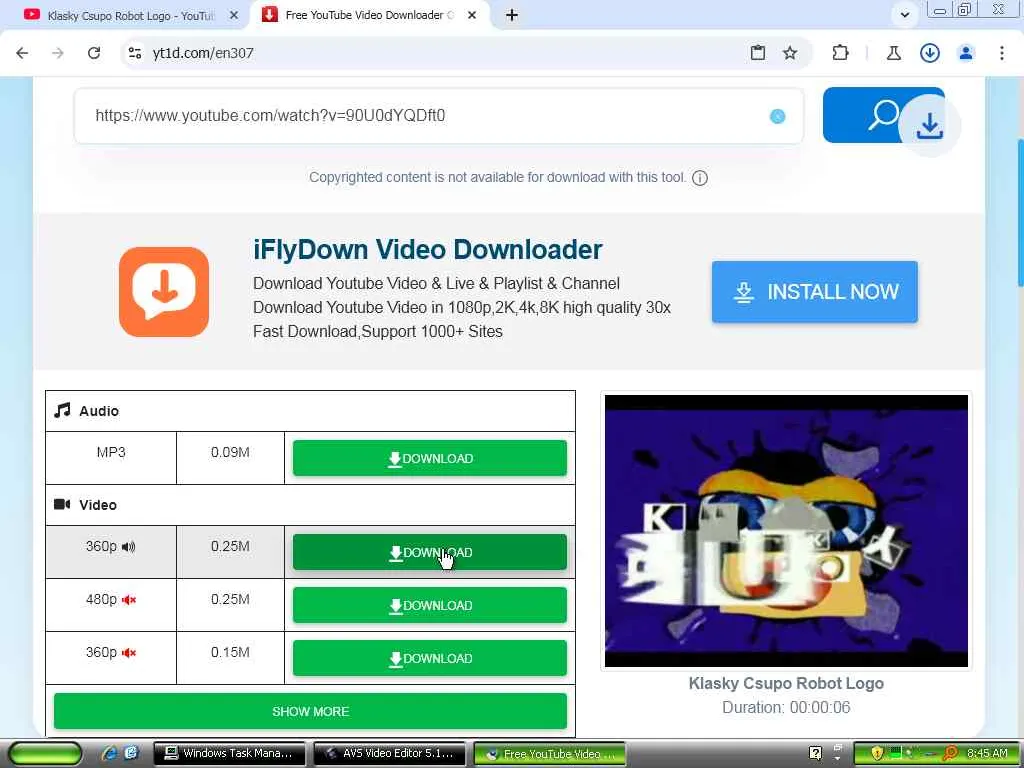Click the YouTube URL input field

[438, 116]
